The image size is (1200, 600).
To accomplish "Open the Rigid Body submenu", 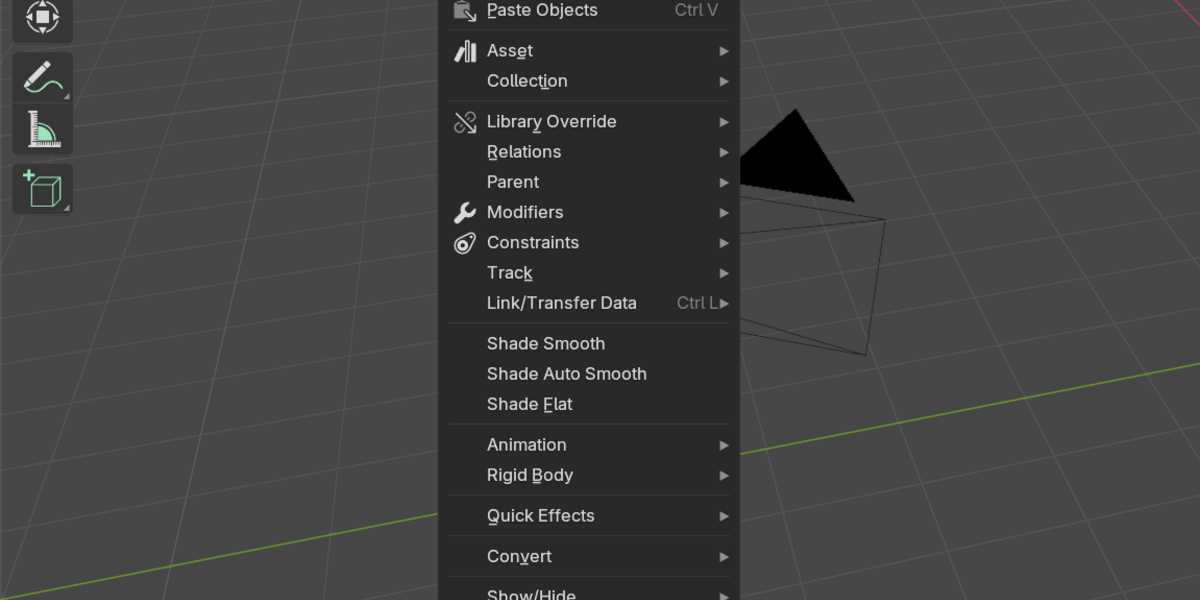I will (589, 475).
